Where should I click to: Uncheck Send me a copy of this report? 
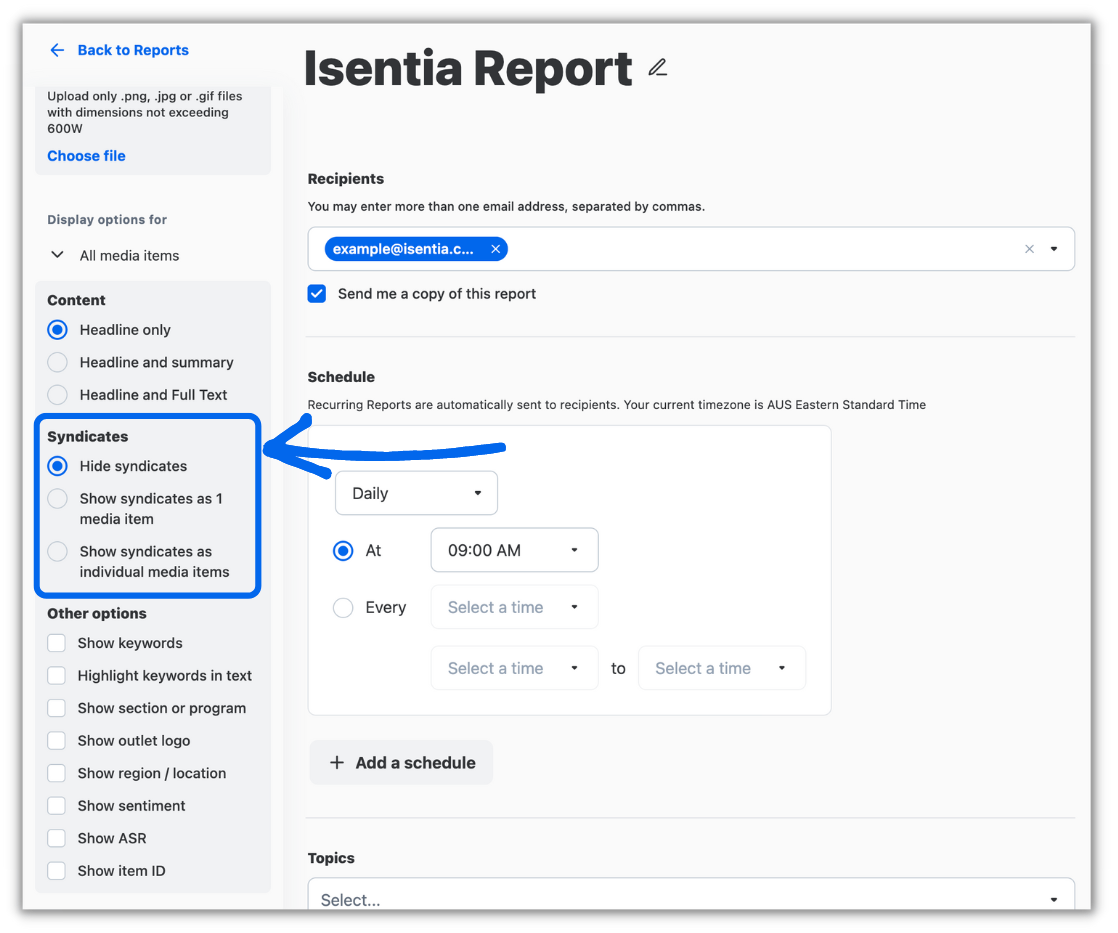[317, 294]
